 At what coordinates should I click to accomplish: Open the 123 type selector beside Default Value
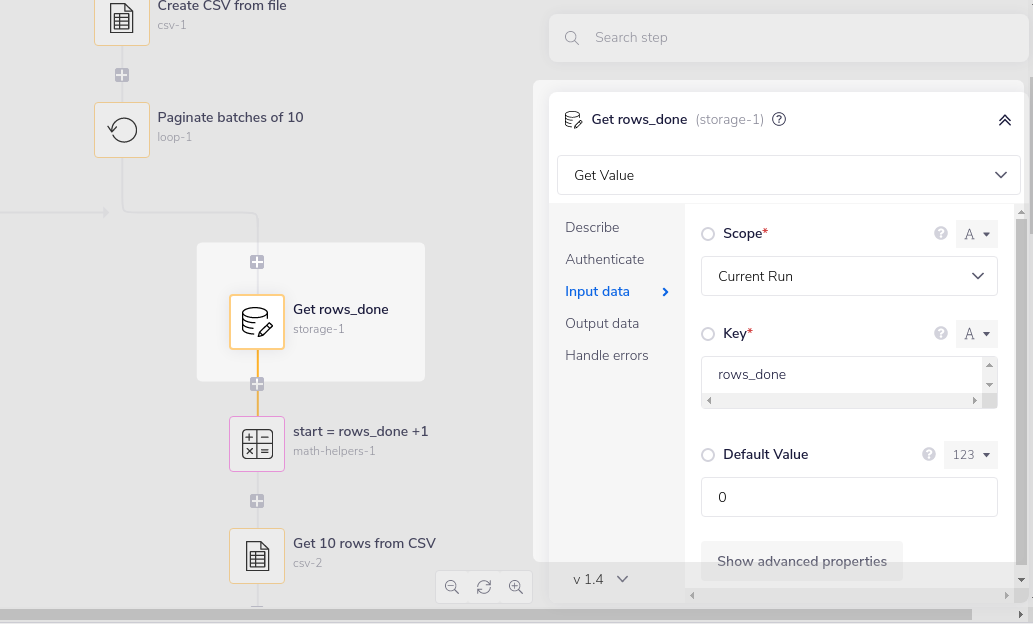[x=970, y=454]
